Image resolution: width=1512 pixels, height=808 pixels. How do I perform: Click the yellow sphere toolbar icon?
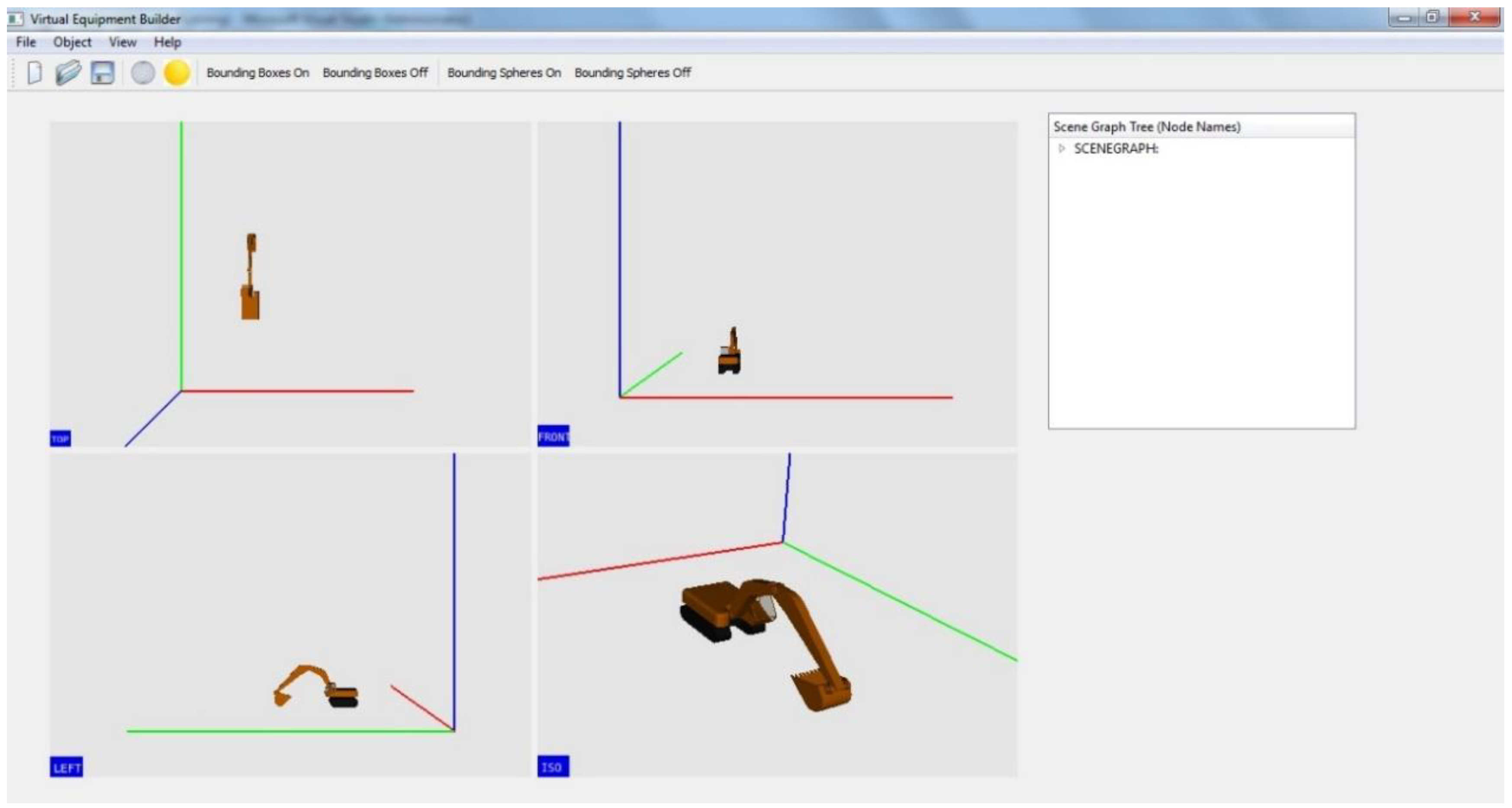point(177,74)
